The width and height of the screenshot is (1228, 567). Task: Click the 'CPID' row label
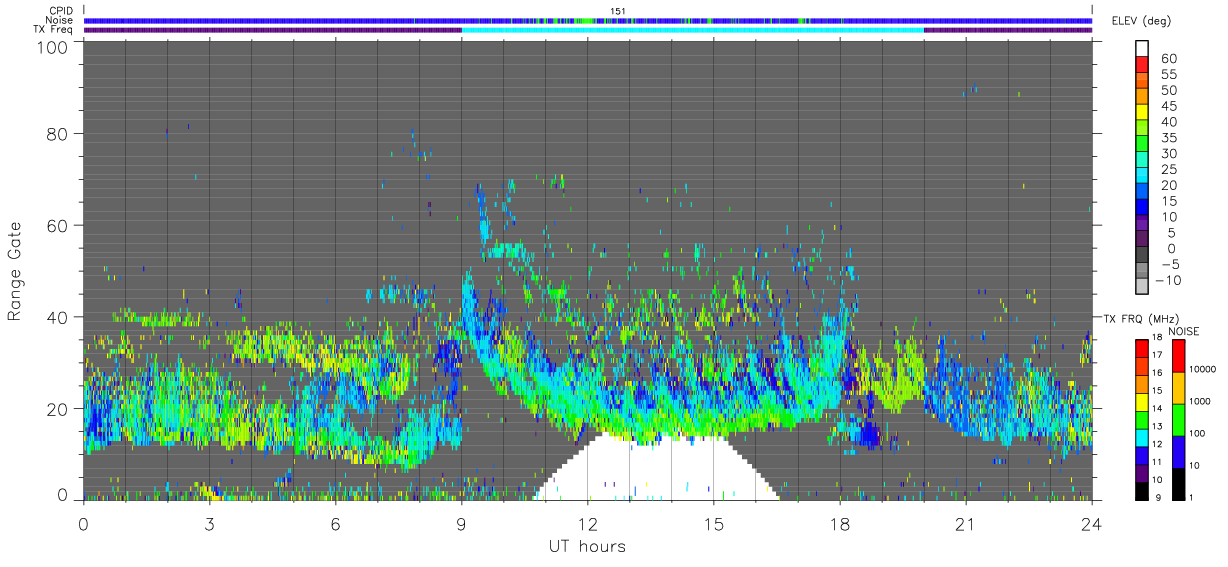(62, 11)
